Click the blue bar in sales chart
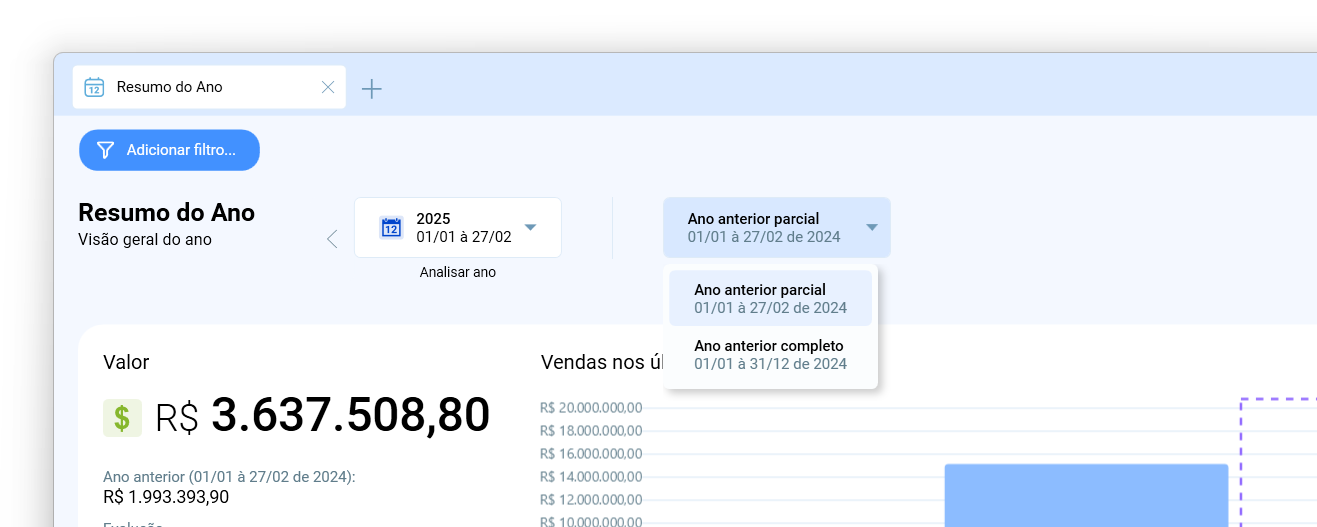Screen dimensions: 1317x527 pyautogui.click(x=1086, y=495)
